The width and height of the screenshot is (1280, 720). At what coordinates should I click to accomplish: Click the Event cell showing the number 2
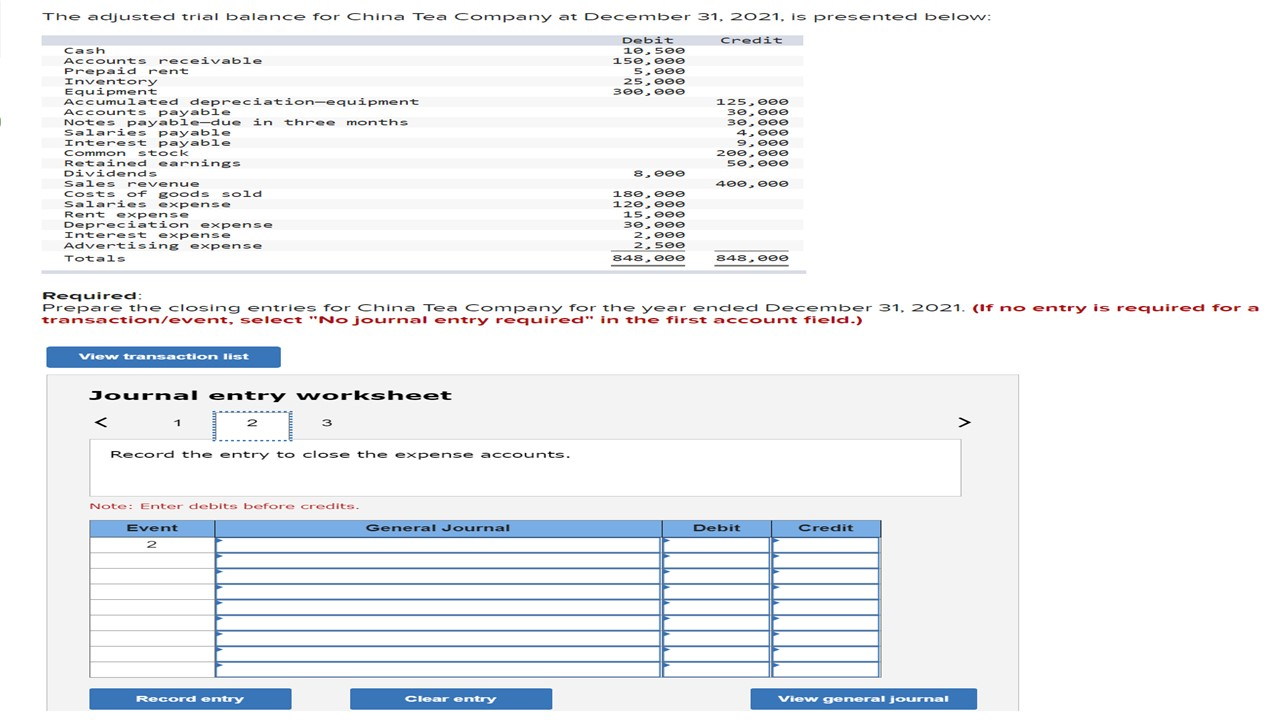tap(152, 544)
